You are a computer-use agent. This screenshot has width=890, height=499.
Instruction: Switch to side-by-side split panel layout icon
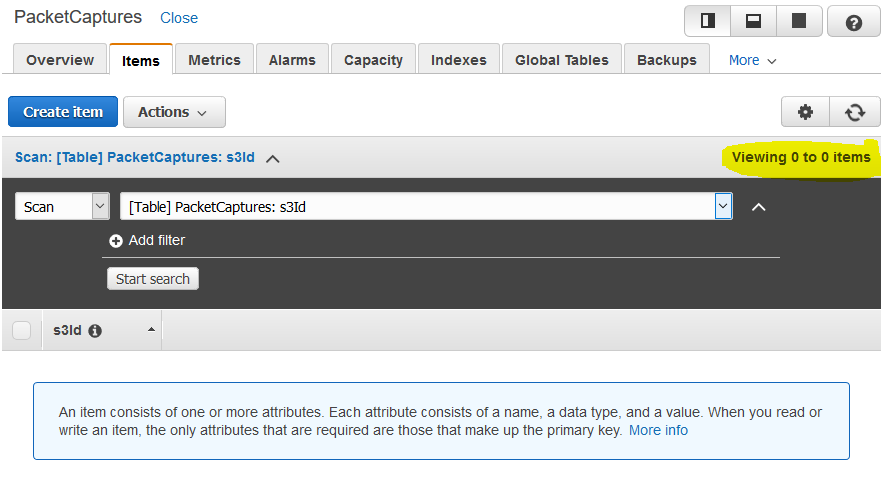coord(707,22)
